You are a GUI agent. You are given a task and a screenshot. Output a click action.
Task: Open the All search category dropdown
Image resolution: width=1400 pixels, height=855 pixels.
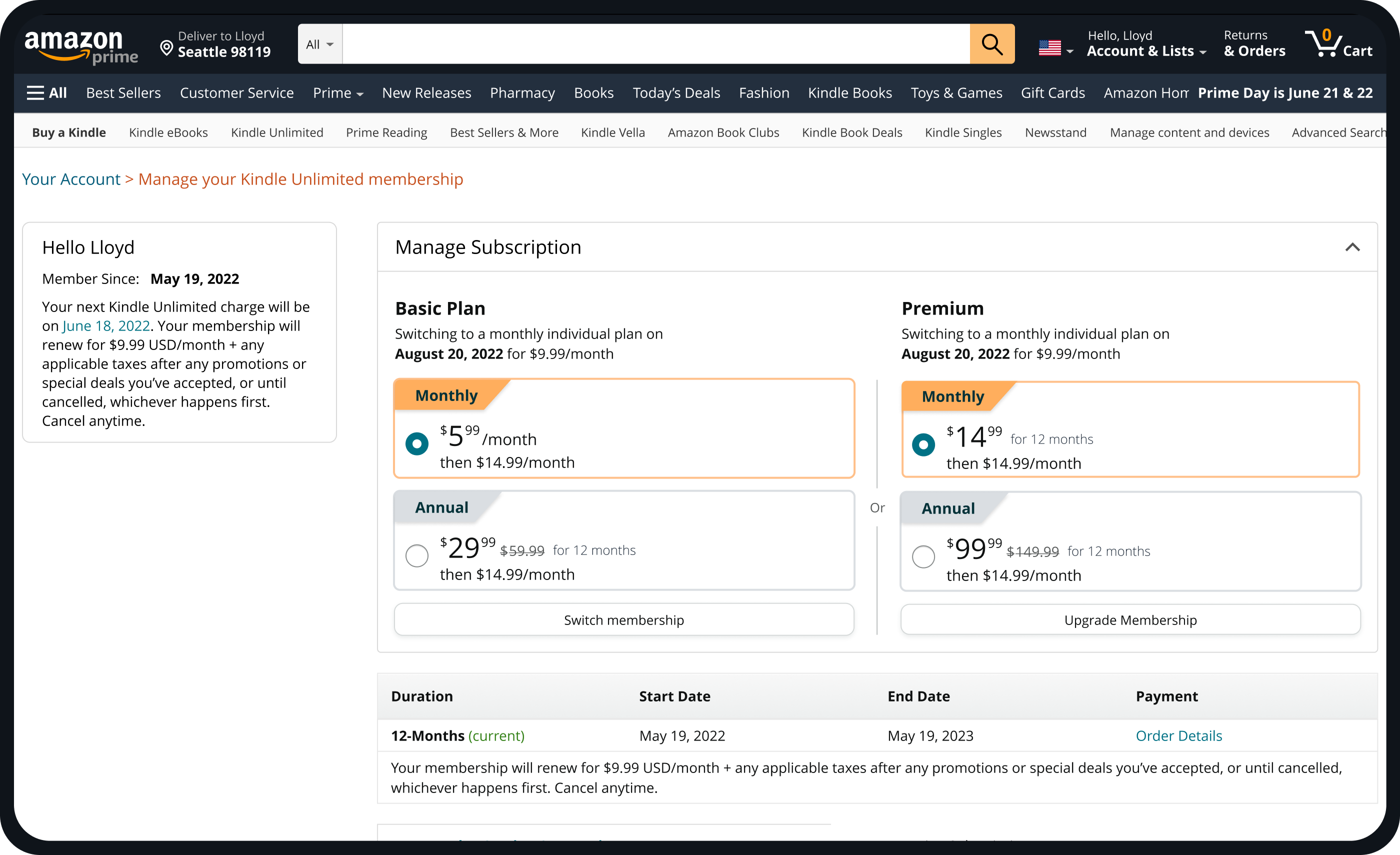point(320,43)
